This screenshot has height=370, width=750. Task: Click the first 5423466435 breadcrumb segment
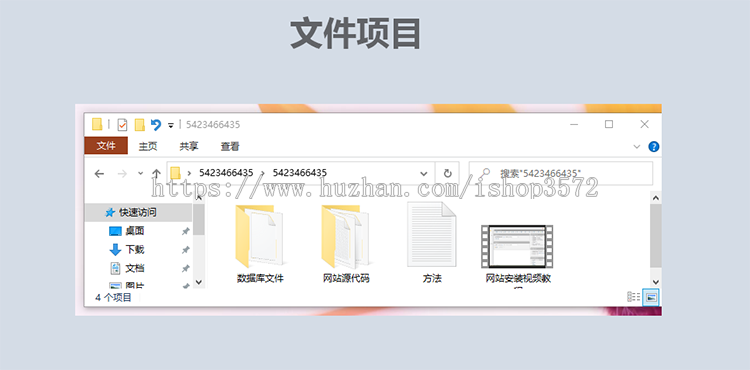tap(226, 173)
